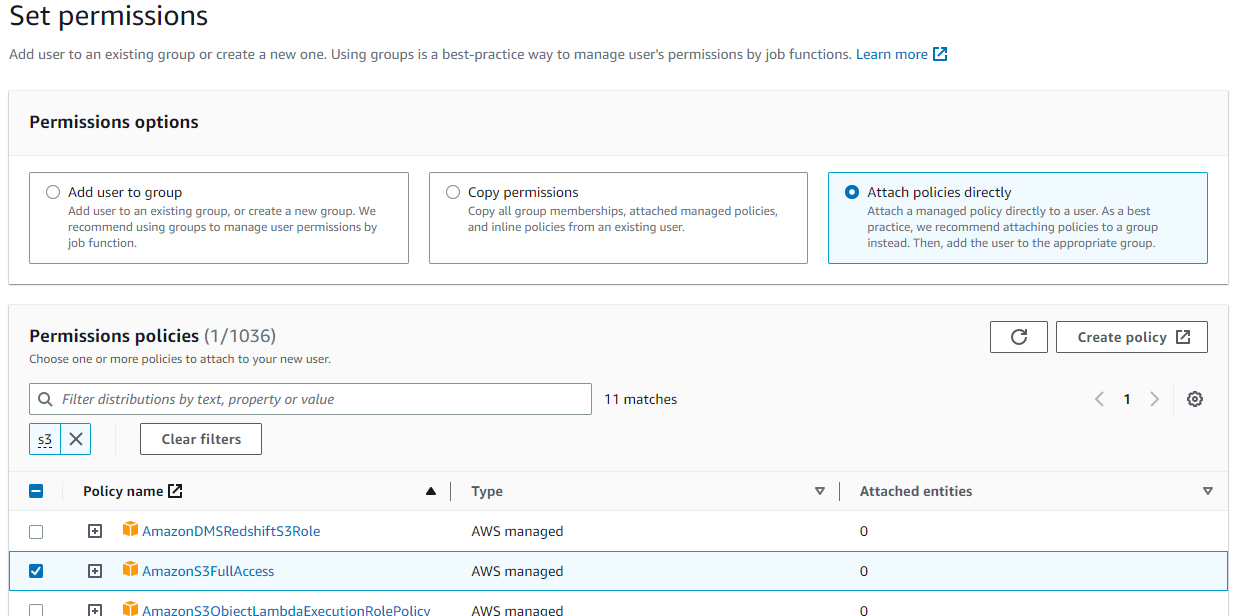
Task: Open the Learn more link
Action: pos(892,54)
